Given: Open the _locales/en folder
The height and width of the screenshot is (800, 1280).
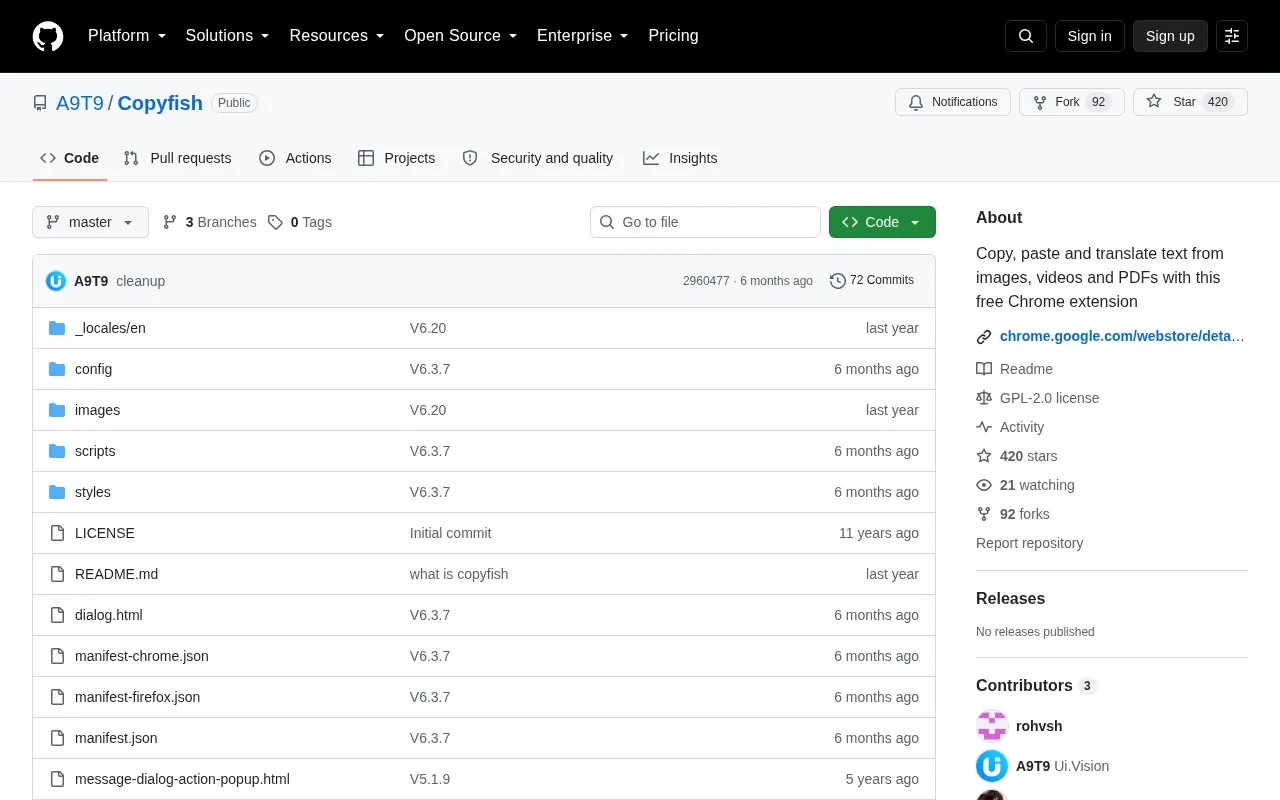Looking at the screenshot, I should pos(110,328).
